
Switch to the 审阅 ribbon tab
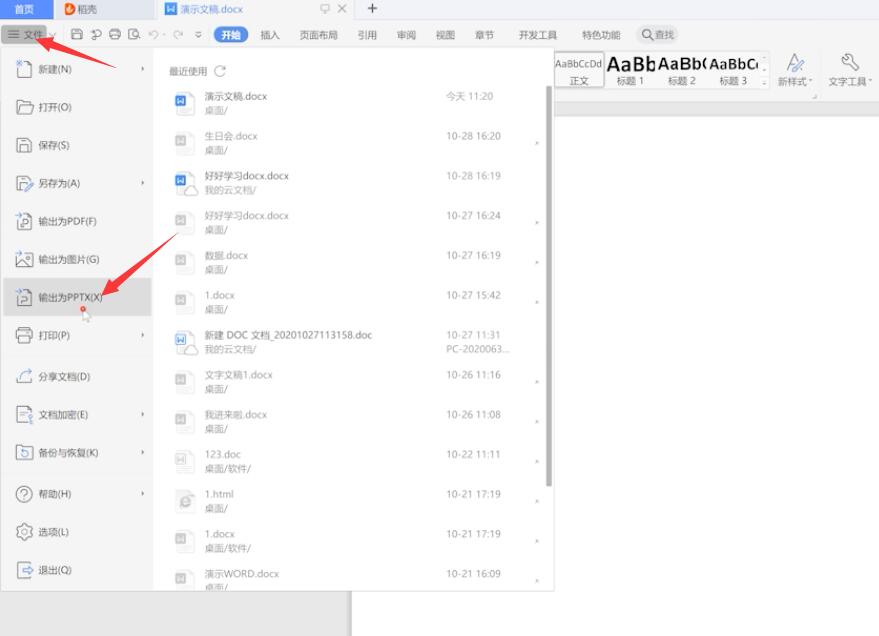click(406, 35)
